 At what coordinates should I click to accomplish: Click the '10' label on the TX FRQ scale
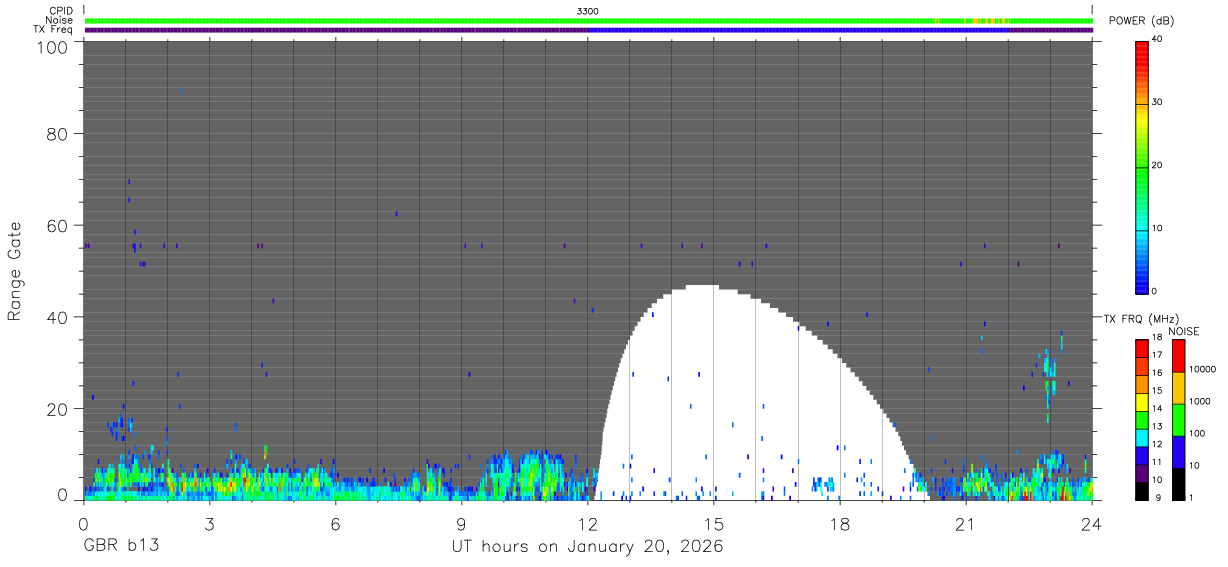click(1156, 480)
